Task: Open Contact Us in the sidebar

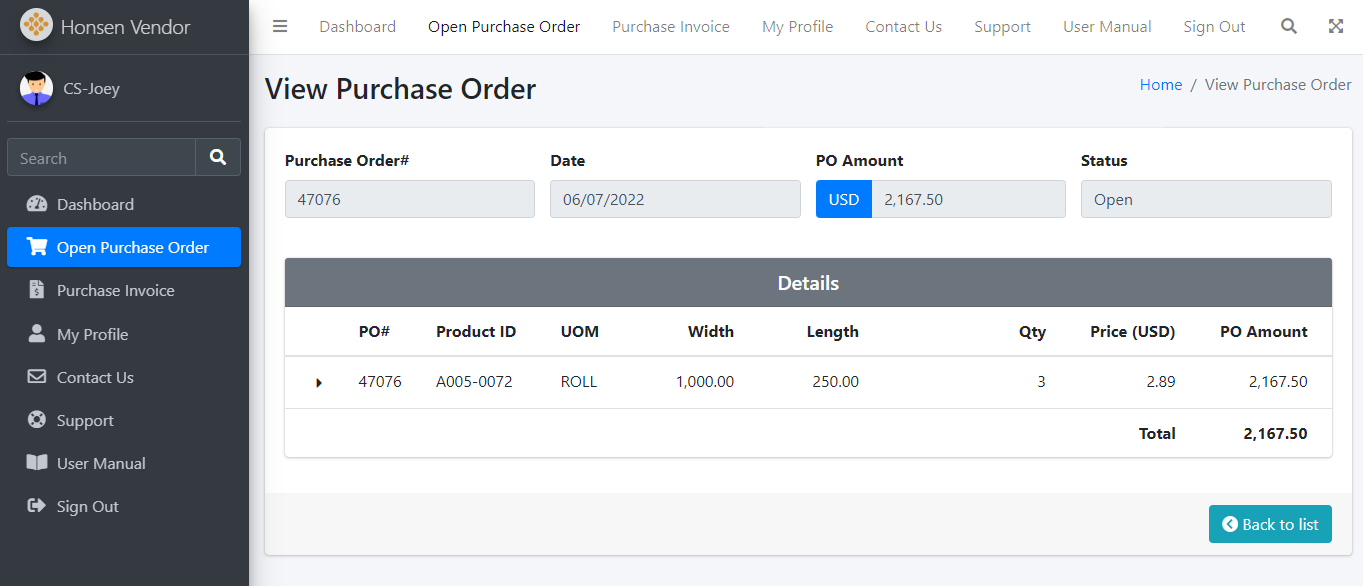Action: point(95,377)
